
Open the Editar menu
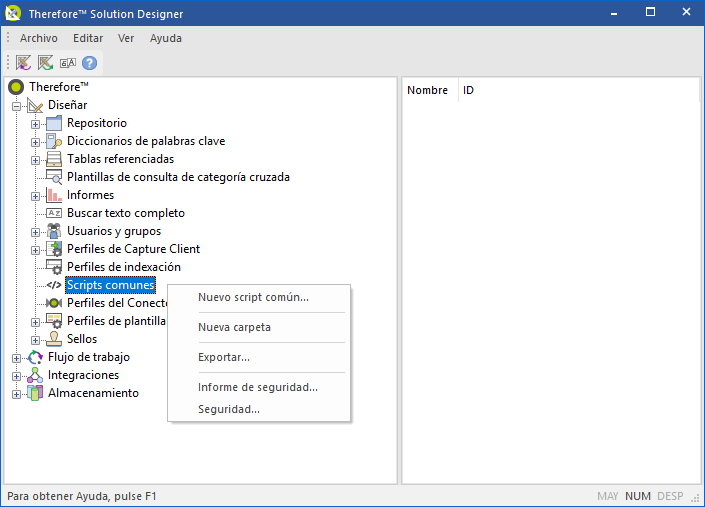coord(88,38)
